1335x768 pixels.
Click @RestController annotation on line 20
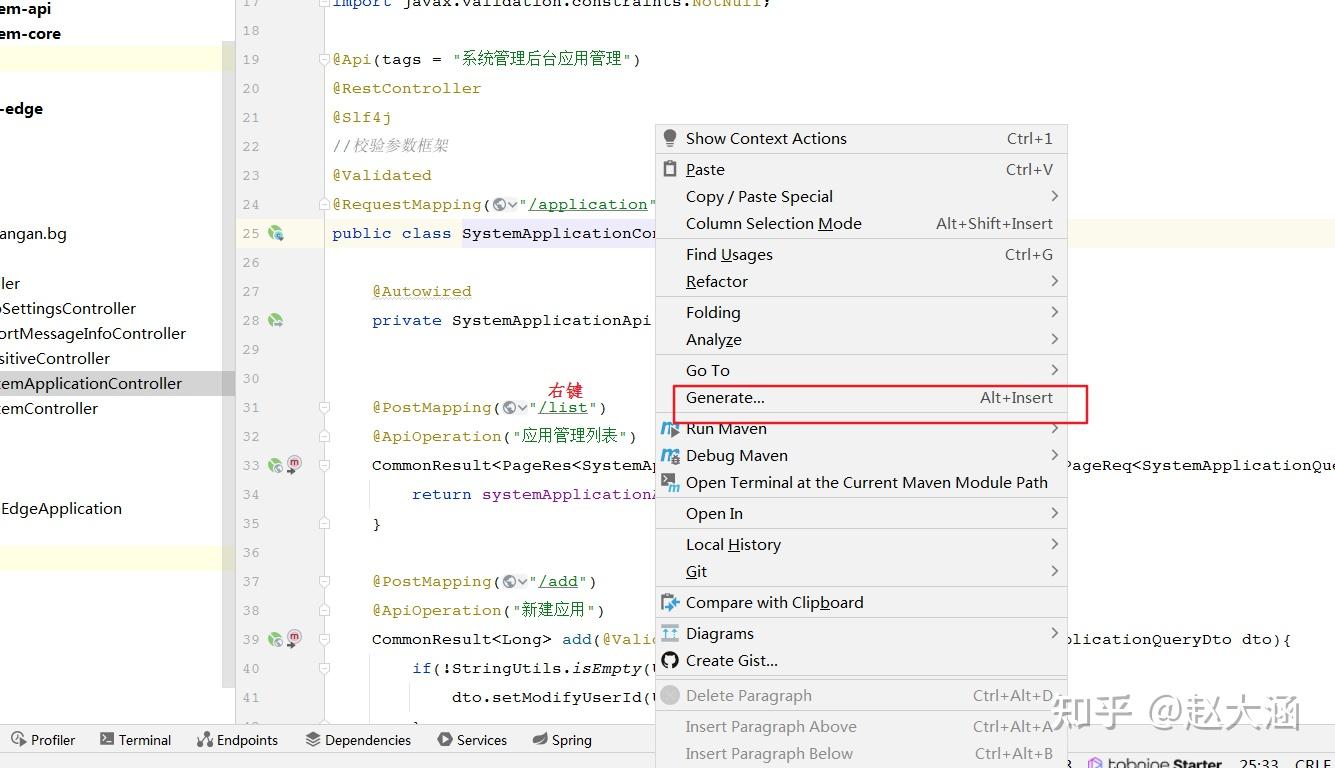[x=407, y=88]
